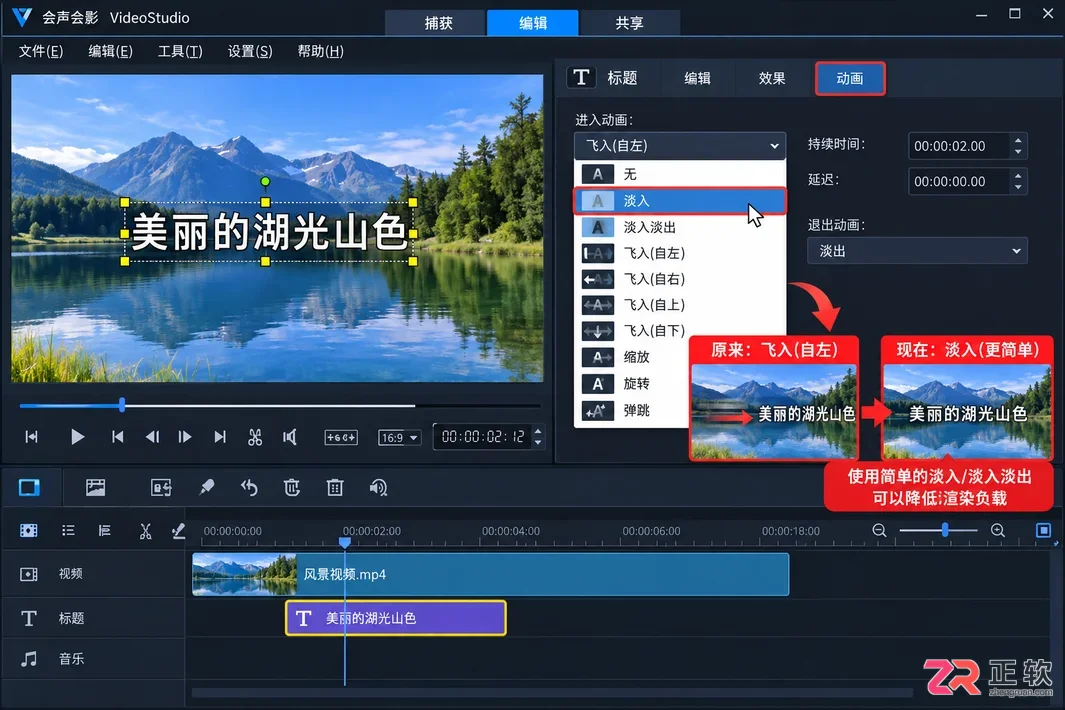Open the 编辑(E) menu
Screen dimensions: 1065x710
tap(111, 51)
